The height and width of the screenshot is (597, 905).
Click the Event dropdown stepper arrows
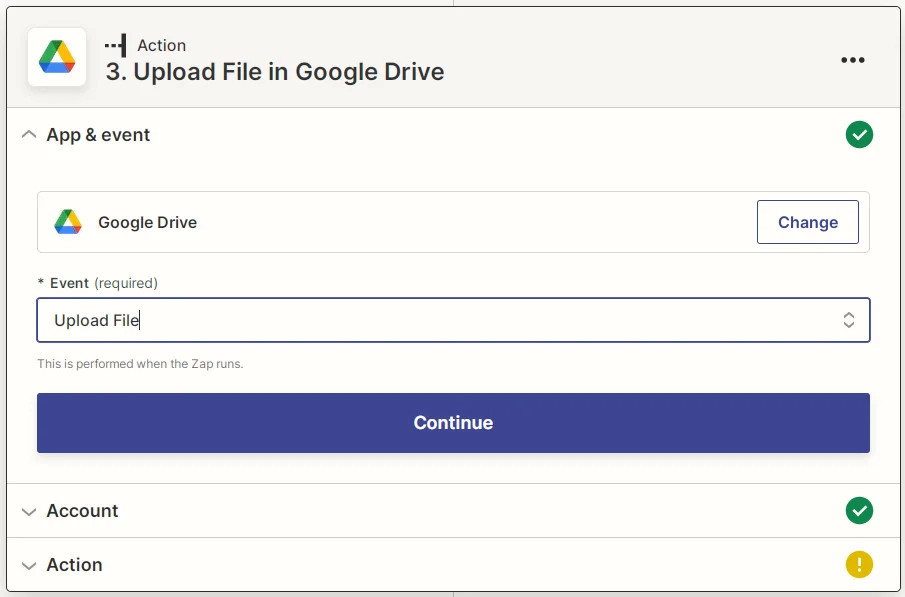tap(848, 319)
